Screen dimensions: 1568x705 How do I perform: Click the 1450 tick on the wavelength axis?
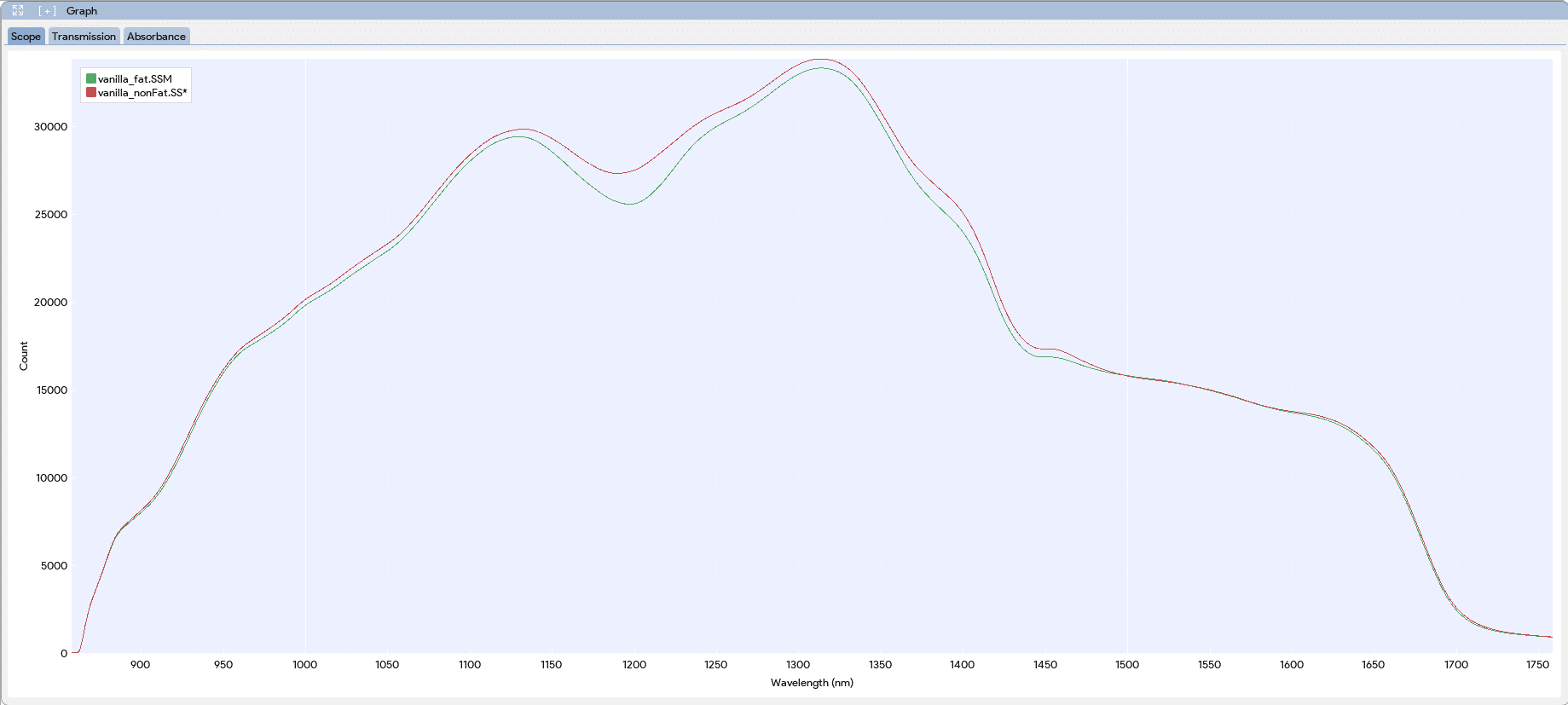(1045, 665)
